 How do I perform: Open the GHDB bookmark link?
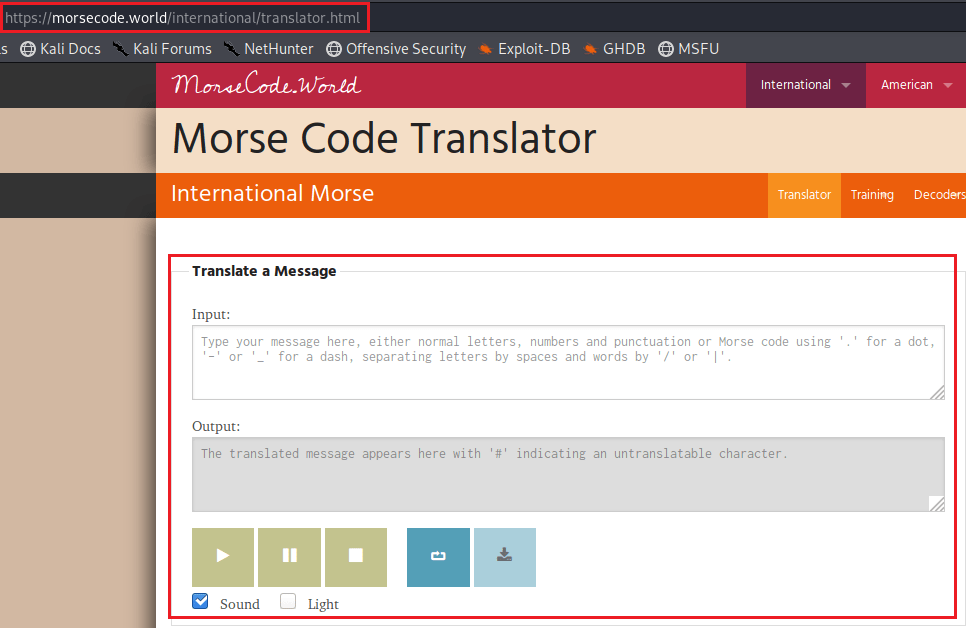[615, 48]
